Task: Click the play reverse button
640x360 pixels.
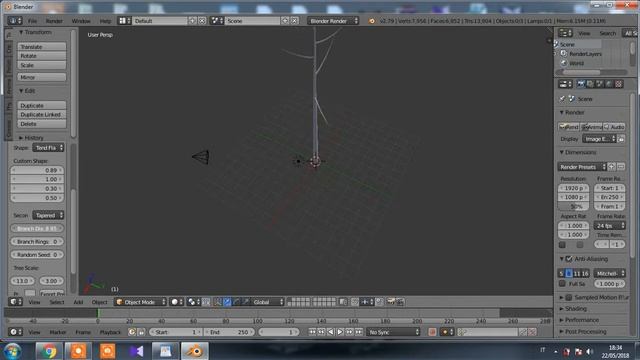Action: (331, 332)
